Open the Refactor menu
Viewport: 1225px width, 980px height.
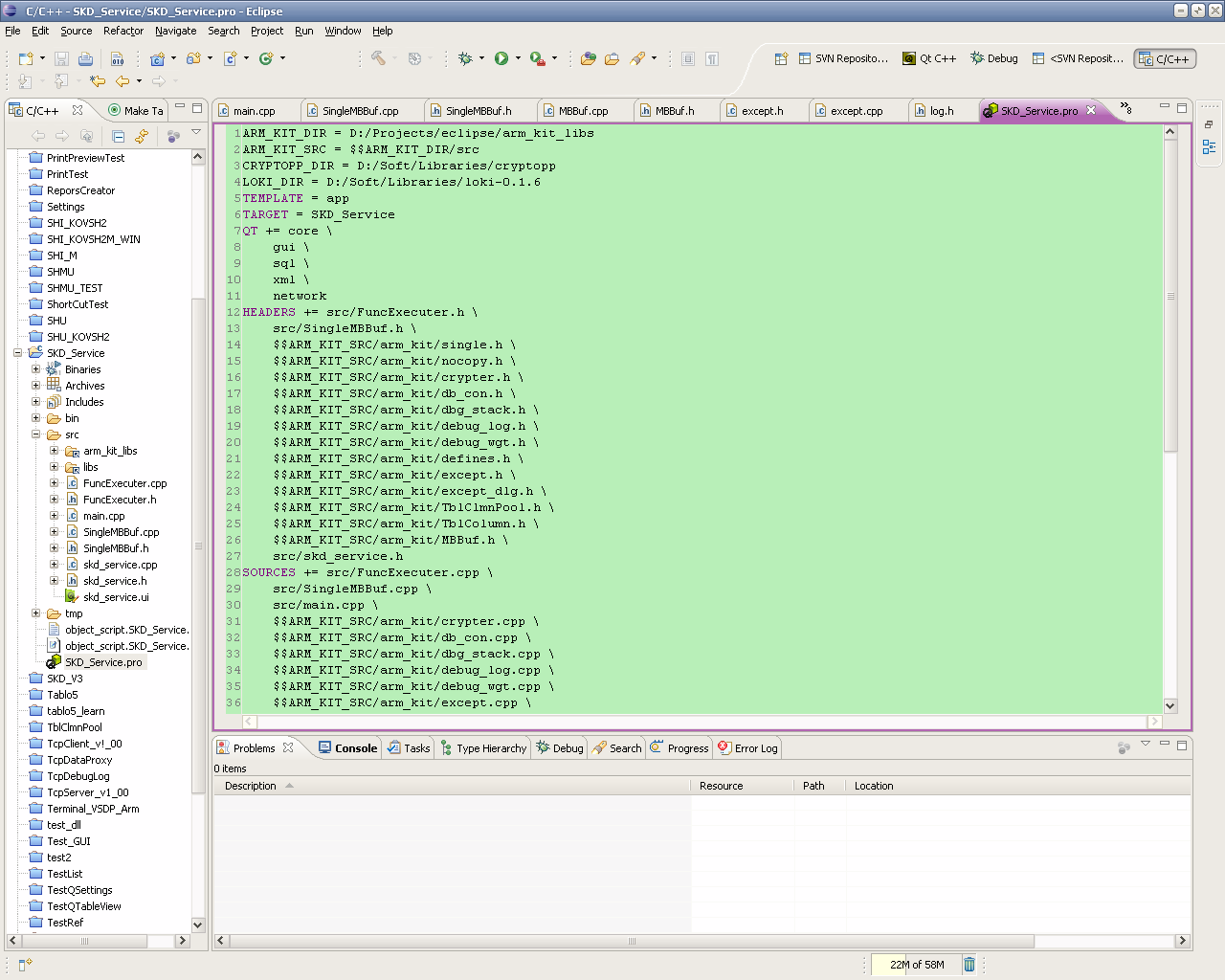click(x=122, y=31)
